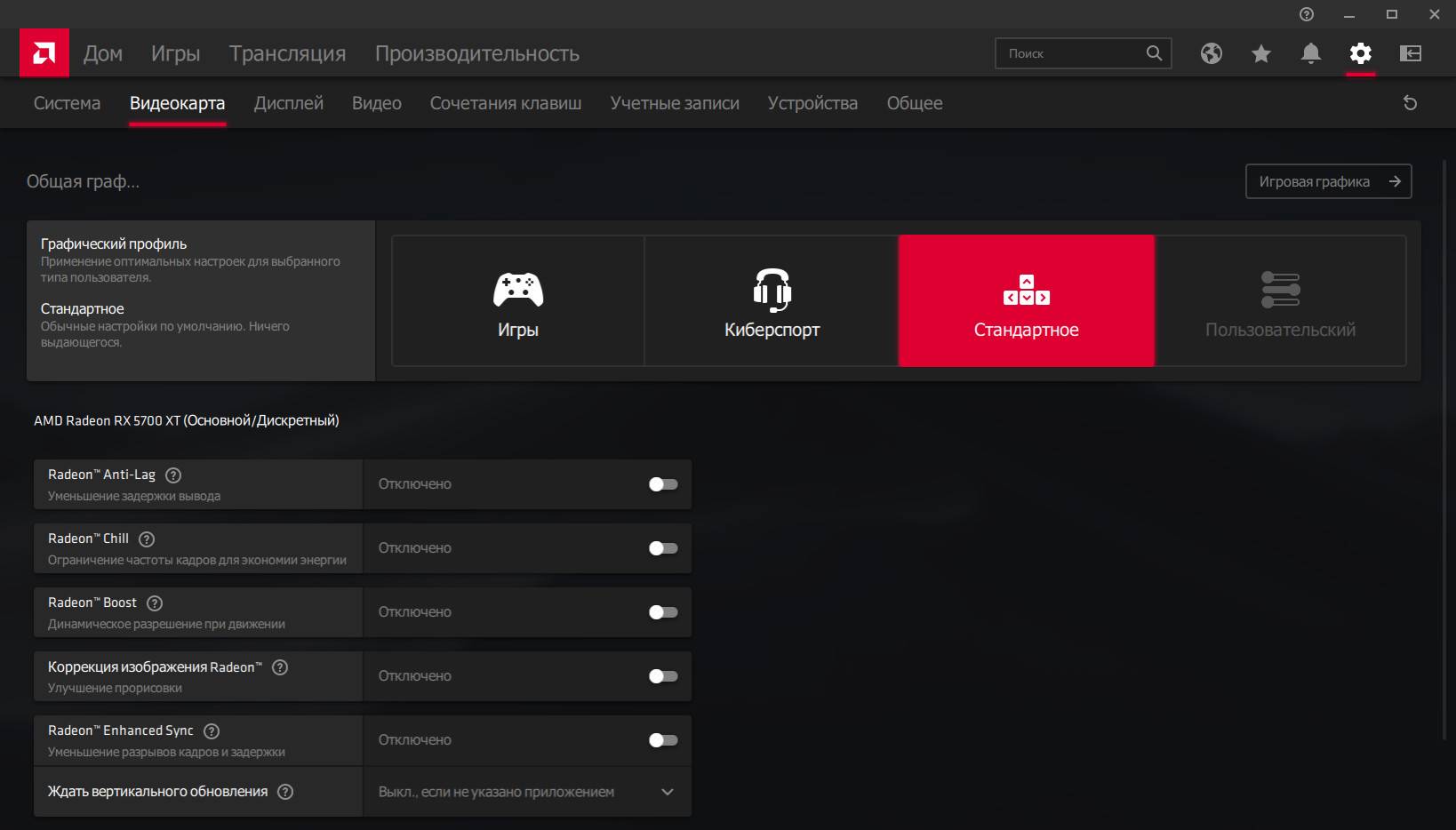This screenshot has height=830, width=1456.
Task: Click the vertical scrollbar on right
Action: [x=1445, y=451]
